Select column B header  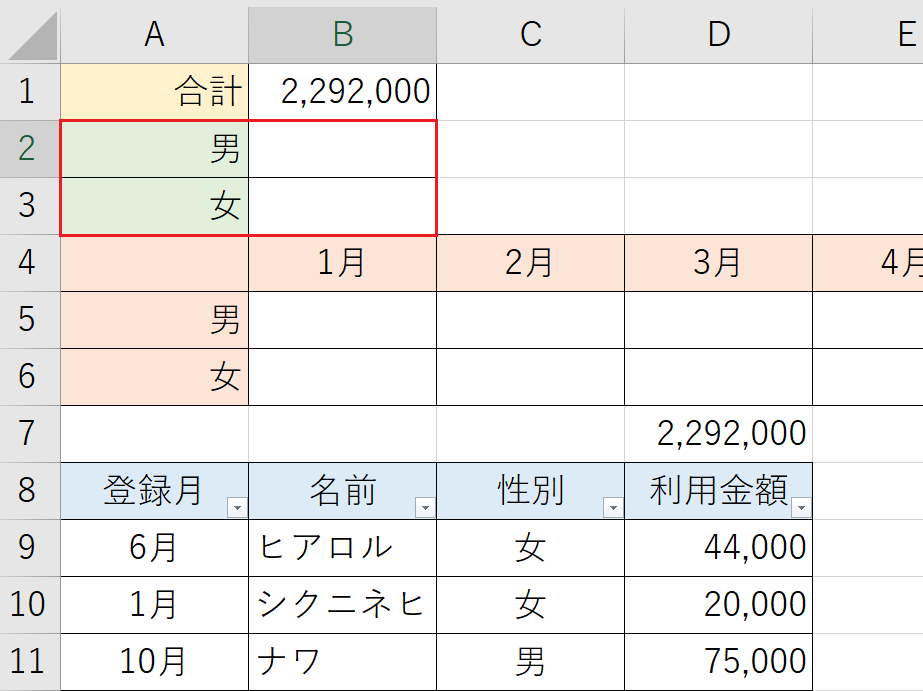[343, 34]
